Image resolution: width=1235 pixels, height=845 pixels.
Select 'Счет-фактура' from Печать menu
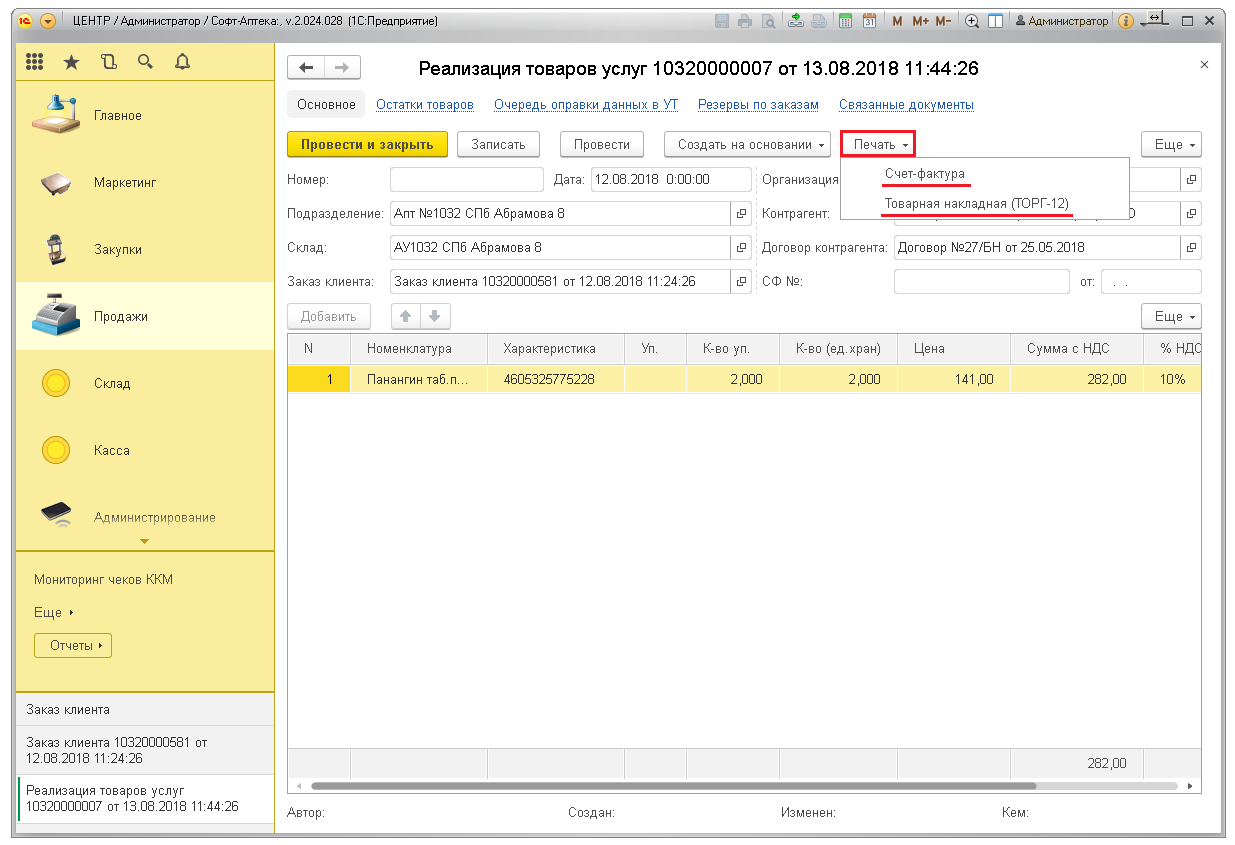[x=925, y=174]
